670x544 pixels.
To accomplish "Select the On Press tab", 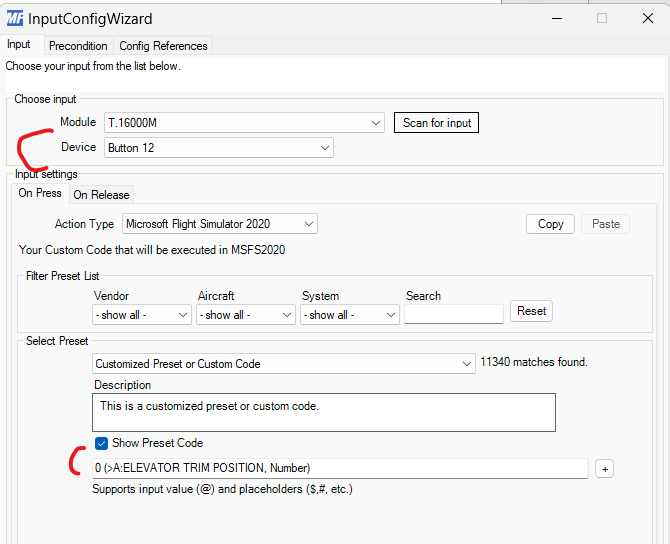I will tap(40, 194).
